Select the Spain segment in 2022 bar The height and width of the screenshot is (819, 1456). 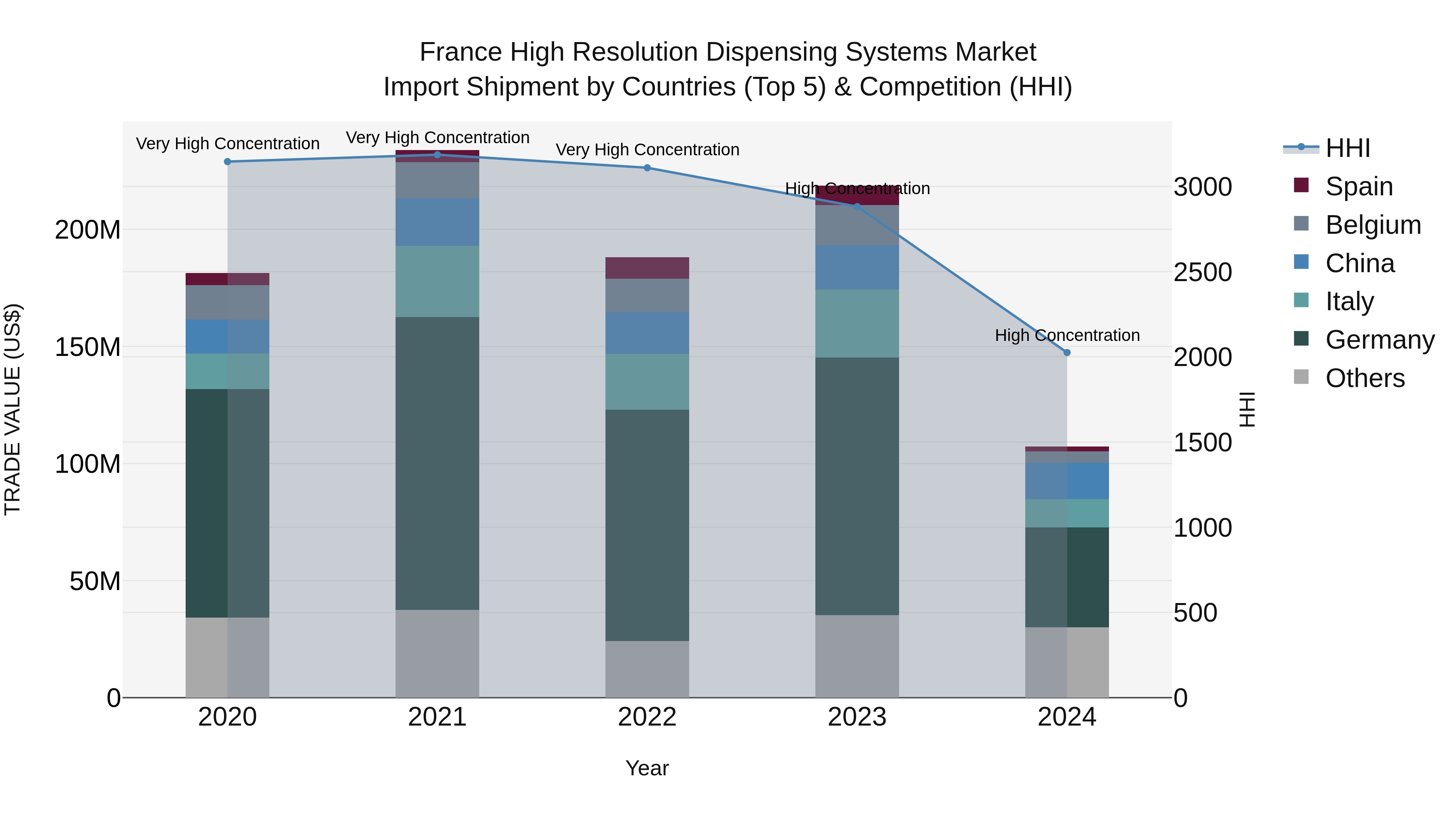click(x=647, y=268)
